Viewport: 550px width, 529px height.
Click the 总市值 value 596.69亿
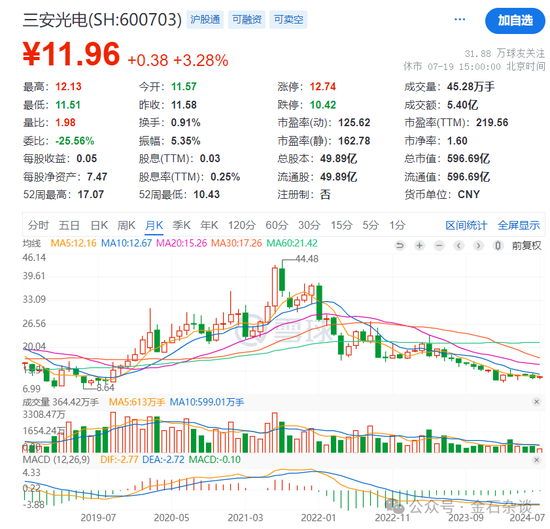(468, 159)
